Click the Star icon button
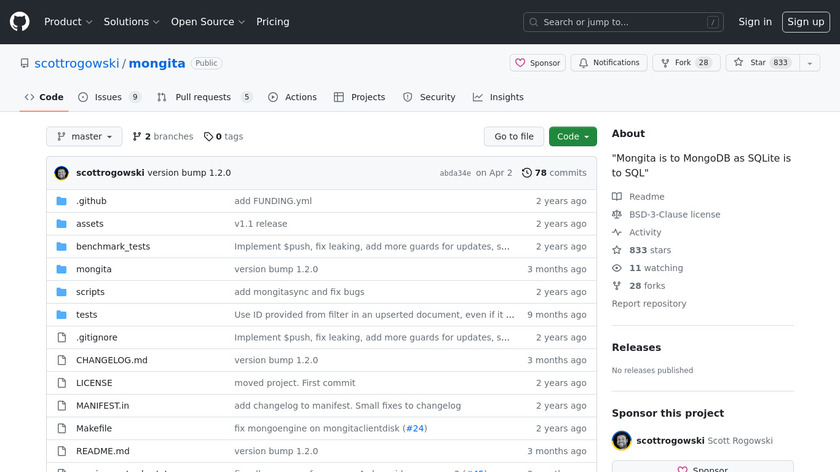 point(738,63)
